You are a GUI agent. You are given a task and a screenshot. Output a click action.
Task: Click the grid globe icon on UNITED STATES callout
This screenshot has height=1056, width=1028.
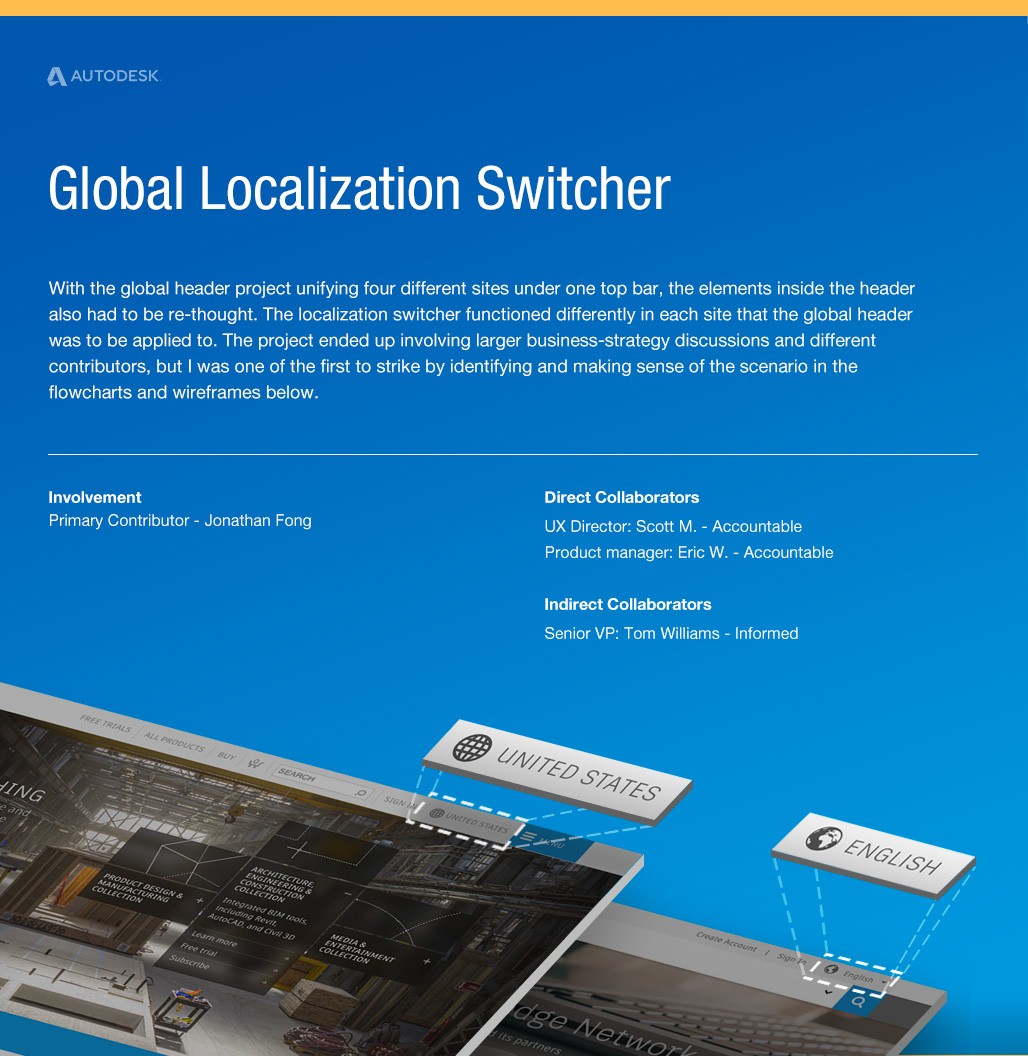(472, 748)
